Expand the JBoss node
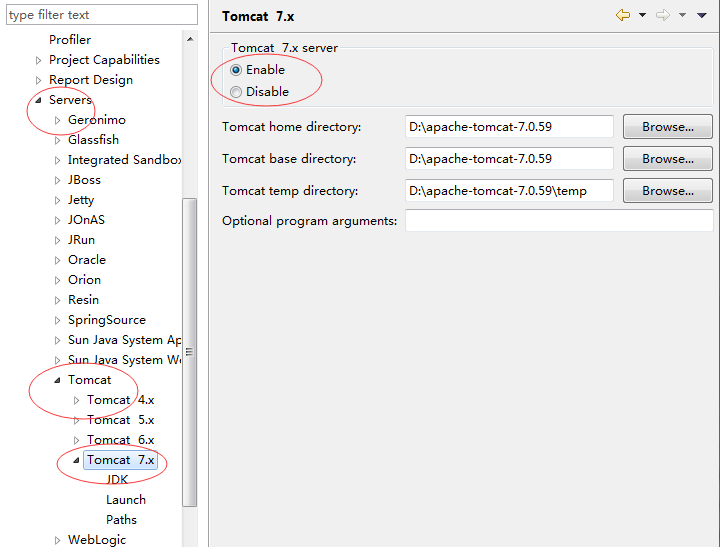The height and width of the screenshot is (547, 720). coord(57,180)
